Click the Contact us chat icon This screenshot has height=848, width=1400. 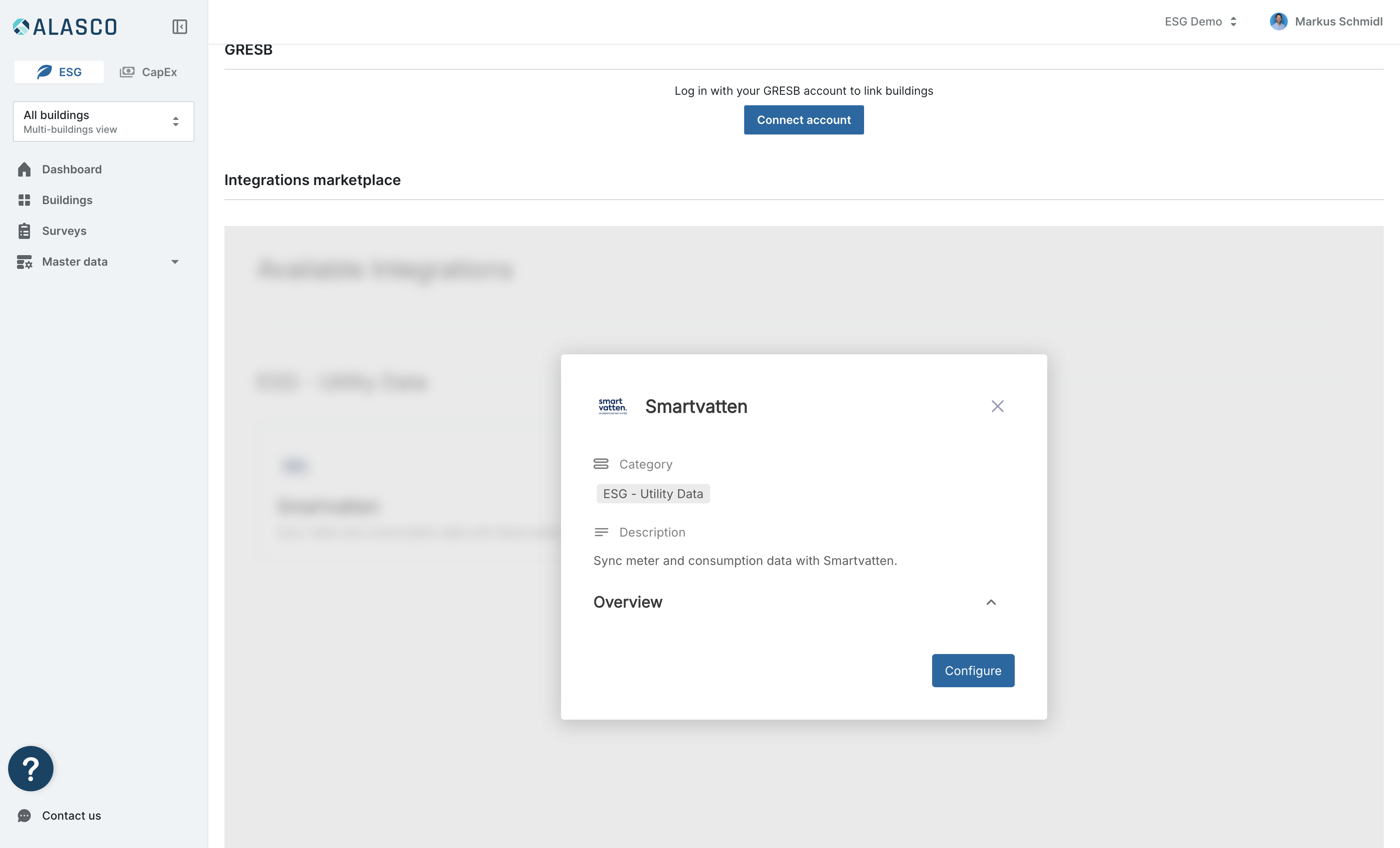pos(24,816)
